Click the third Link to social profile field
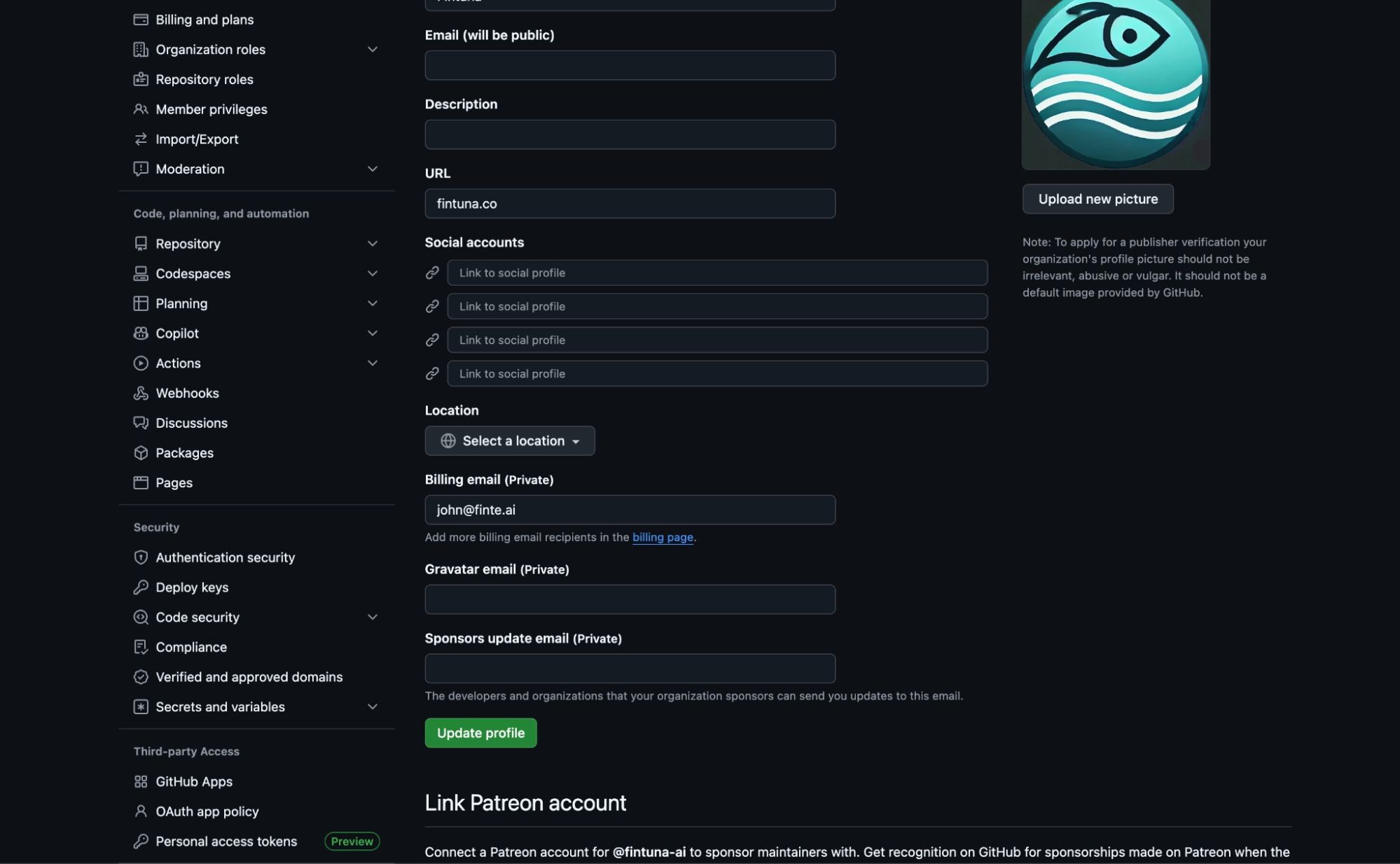Screen dimensions: 1400x864 pos(717,340)
